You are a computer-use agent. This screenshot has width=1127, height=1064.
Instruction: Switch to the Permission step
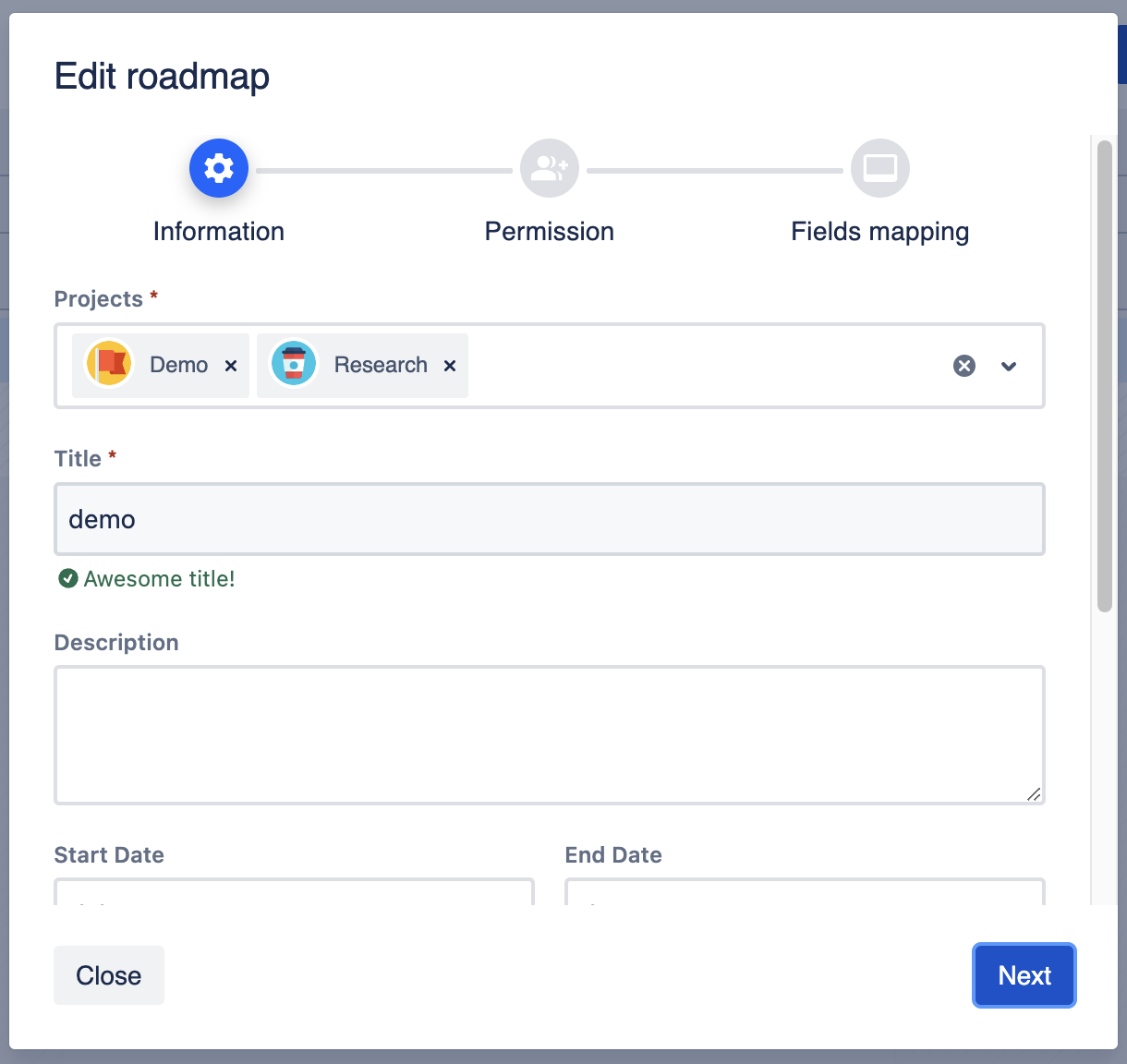point(549,231)
